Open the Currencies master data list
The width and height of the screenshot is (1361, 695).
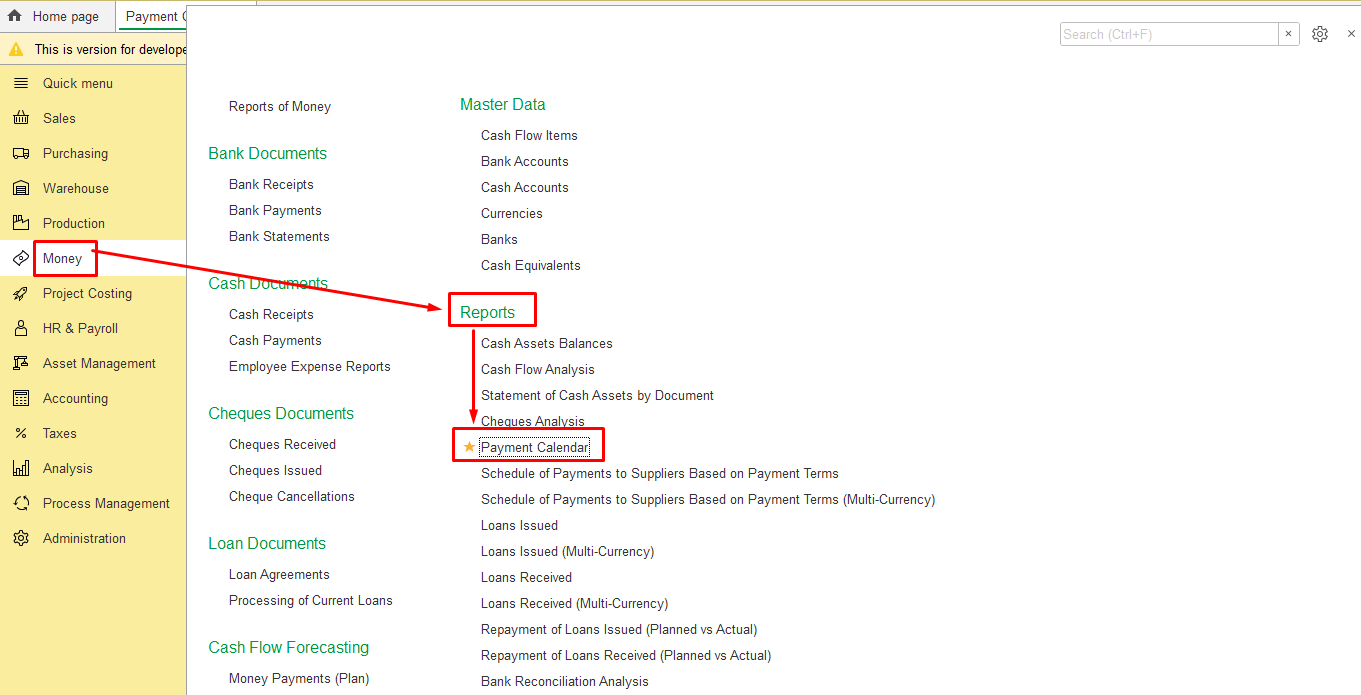pyautogui.click(x=511, y=213)
